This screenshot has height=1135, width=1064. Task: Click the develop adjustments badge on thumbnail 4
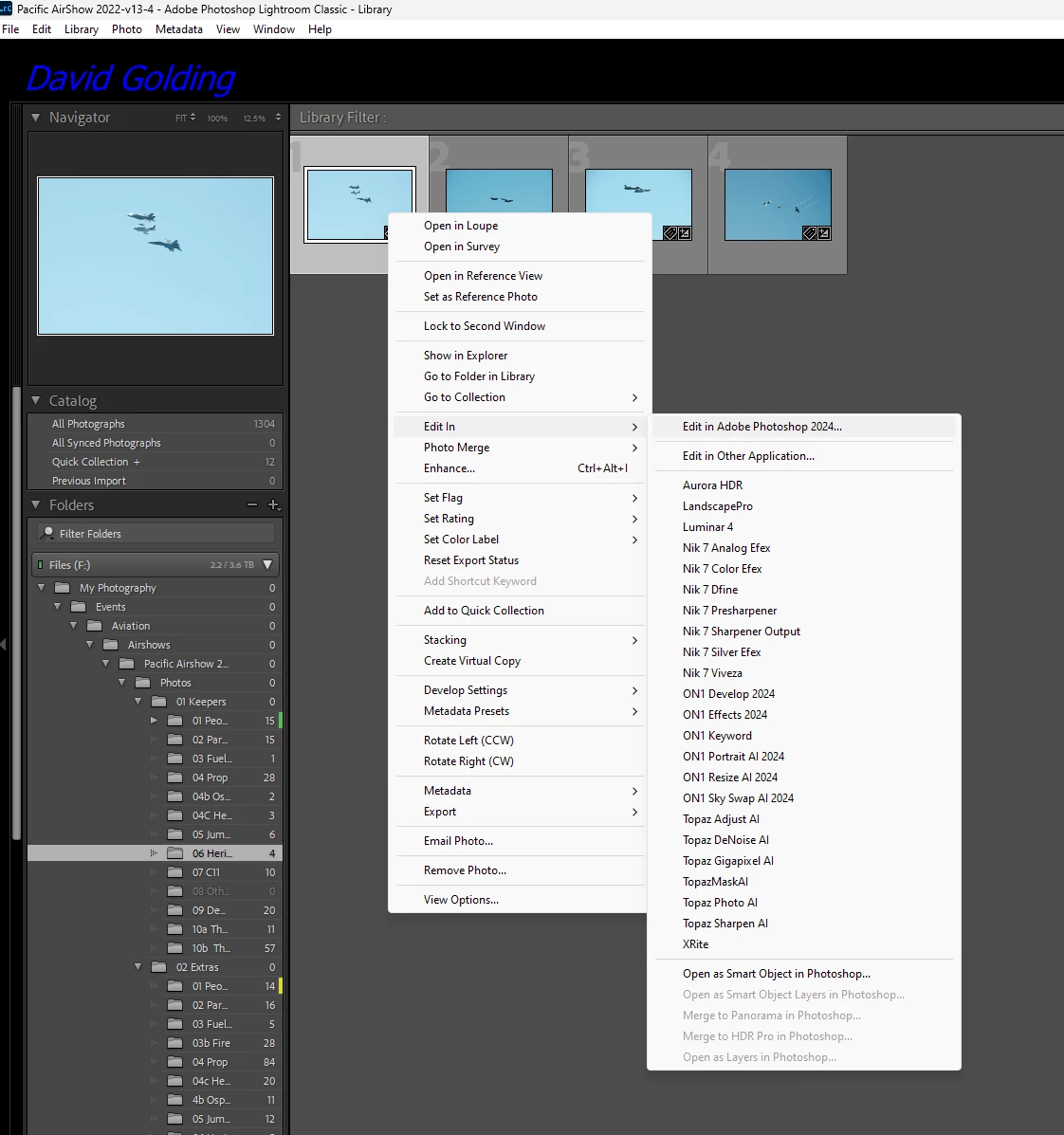click(x=824, y=233)
